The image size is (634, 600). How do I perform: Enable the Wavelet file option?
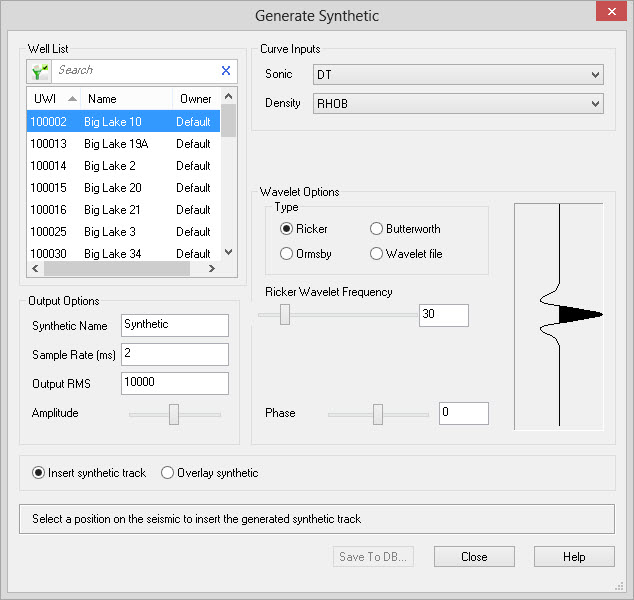click(x=377, y=254)
